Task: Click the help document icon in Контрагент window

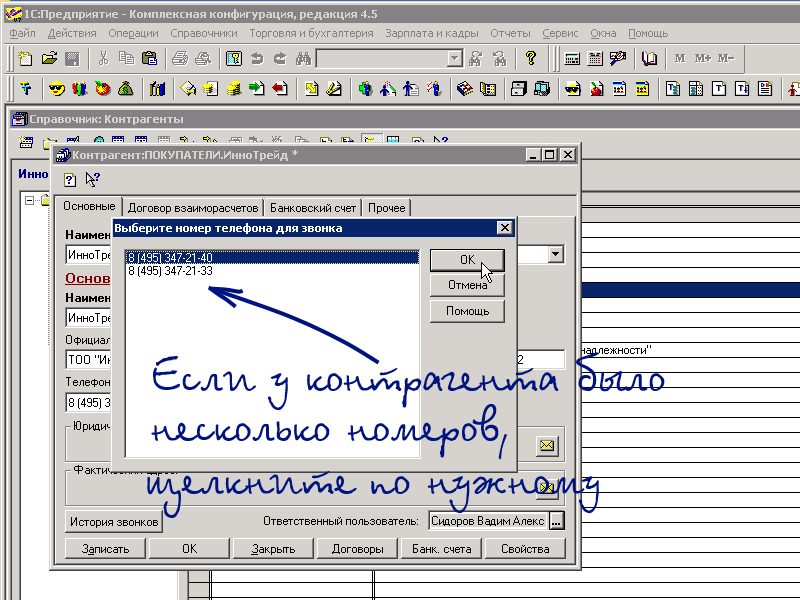Action: tap(70, 180)
